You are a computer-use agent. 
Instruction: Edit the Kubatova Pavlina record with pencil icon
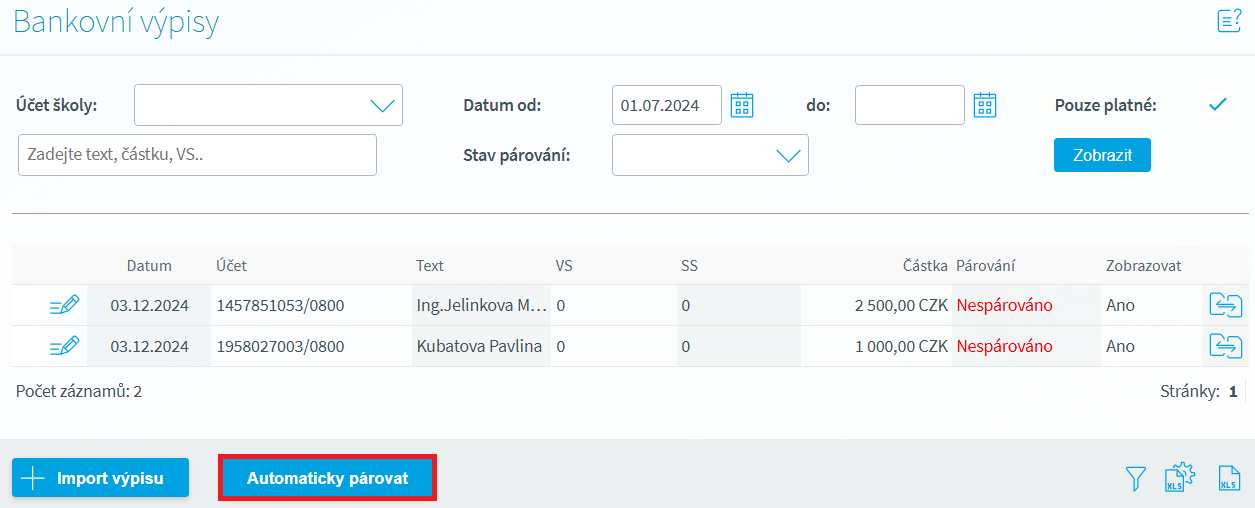pos(64,346)
